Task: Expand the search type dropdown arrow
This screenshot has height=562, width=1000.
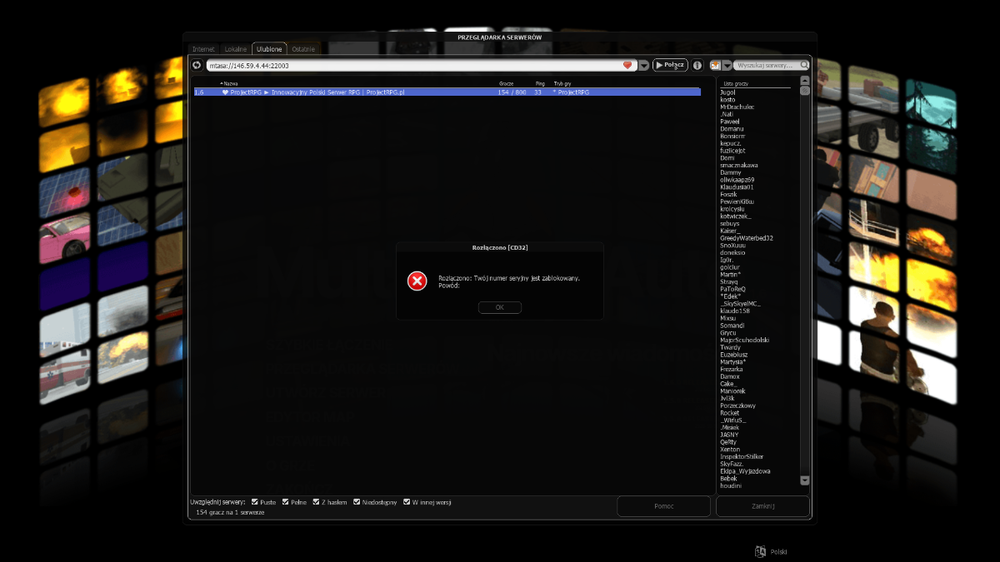Action: (727, 65)
